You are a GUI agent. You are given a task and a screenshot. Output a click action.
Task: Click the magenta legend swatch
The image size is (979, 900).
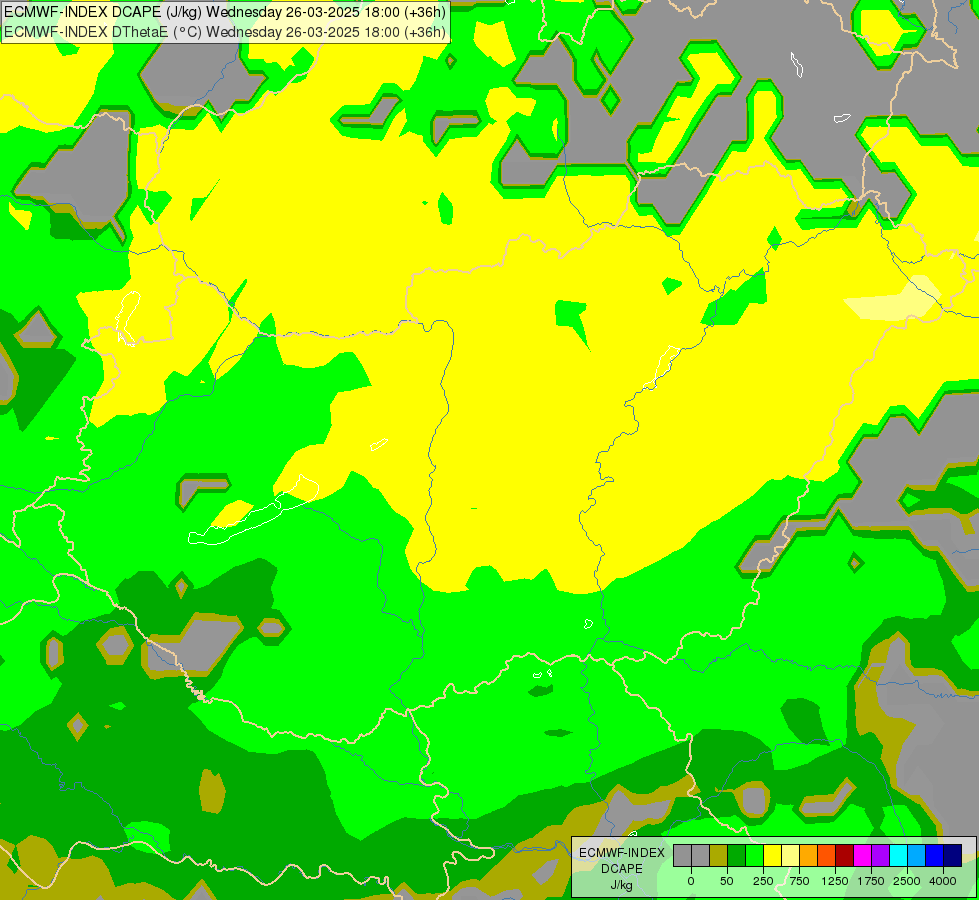tap(863, 855)
